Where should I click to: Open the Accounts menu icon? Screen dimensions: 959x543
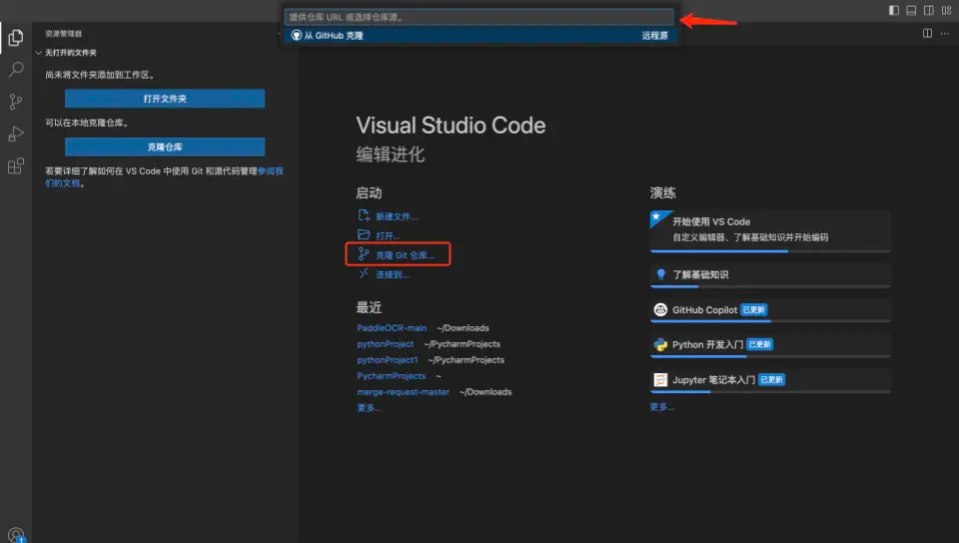click(x=17, y=535)
